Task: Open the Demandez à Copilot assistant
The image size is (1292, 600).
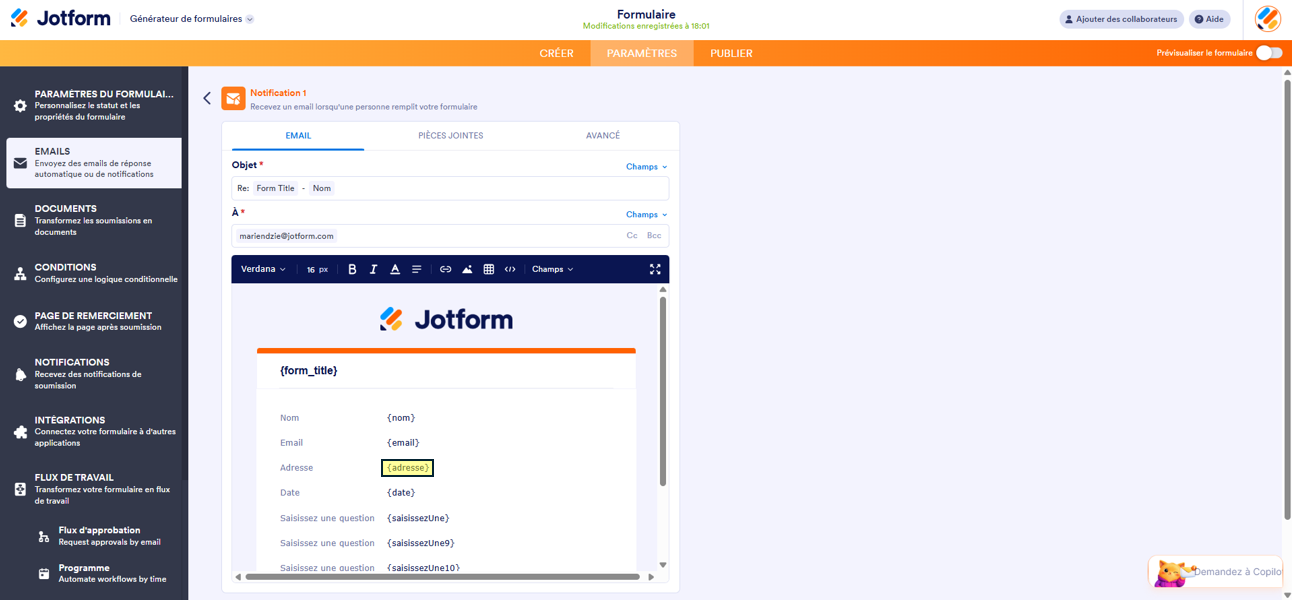Action: pos(1216,572)
